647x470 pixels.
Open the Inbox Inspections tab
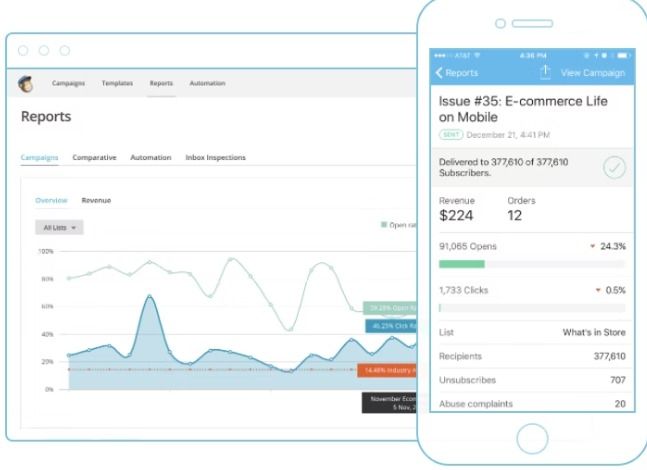215,158
